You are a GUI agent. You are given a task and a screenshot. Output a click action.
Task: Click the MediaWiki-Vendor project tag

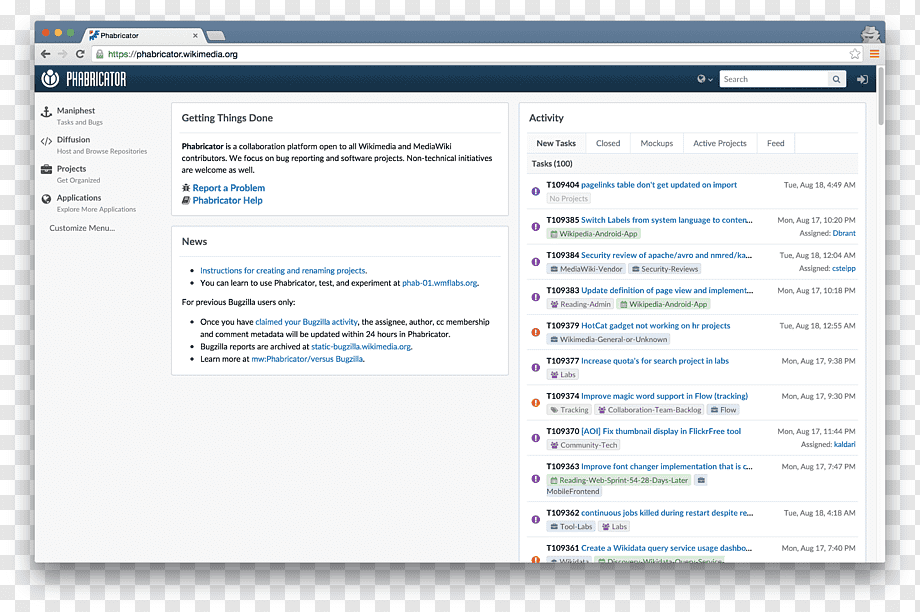coord(586,269)
